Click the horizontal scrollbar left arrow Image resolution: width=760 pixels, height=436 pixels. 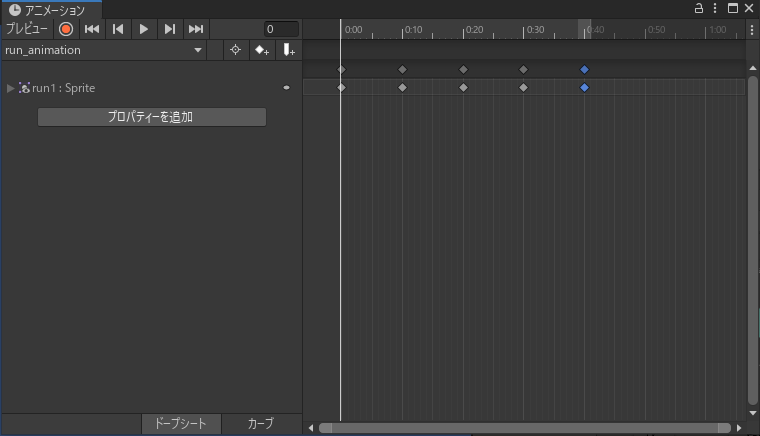[x=311, y=428]
